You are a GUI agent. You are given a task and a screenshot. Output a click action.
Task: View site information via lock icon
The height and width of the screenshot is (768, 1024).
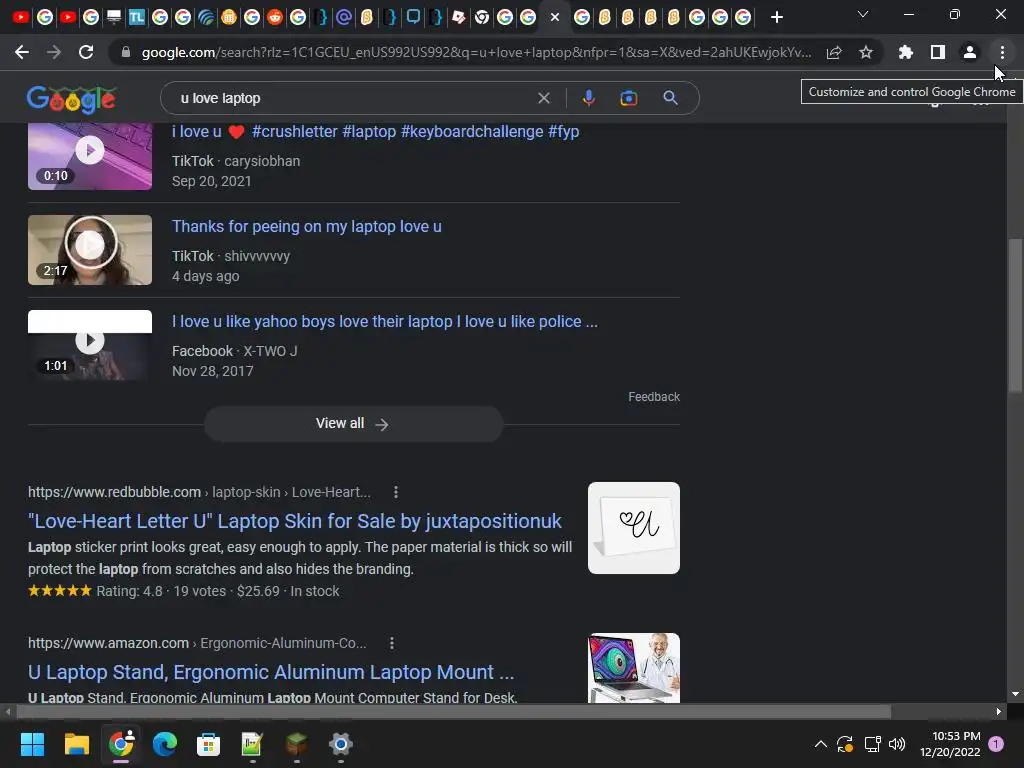pyautogui.click(x=126, y=52)
